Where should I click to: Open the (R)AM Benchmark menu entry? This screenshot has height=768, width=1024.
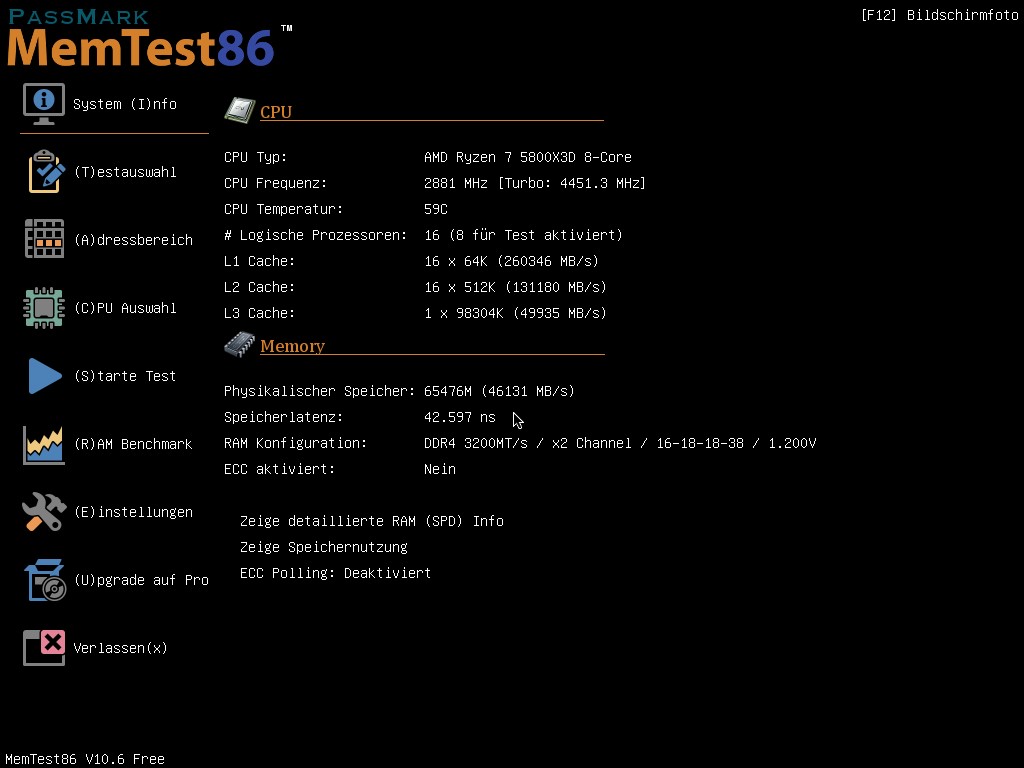point(133,444)
